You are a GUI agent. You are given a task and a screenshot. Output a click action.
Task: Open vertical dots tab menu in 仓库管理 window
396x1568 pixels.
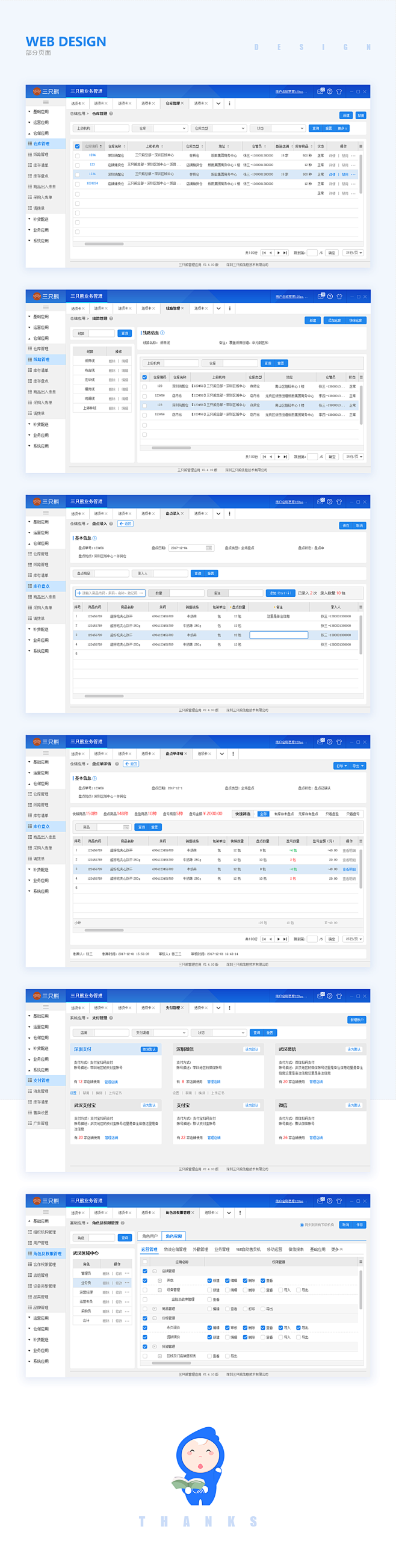point(230,103)
